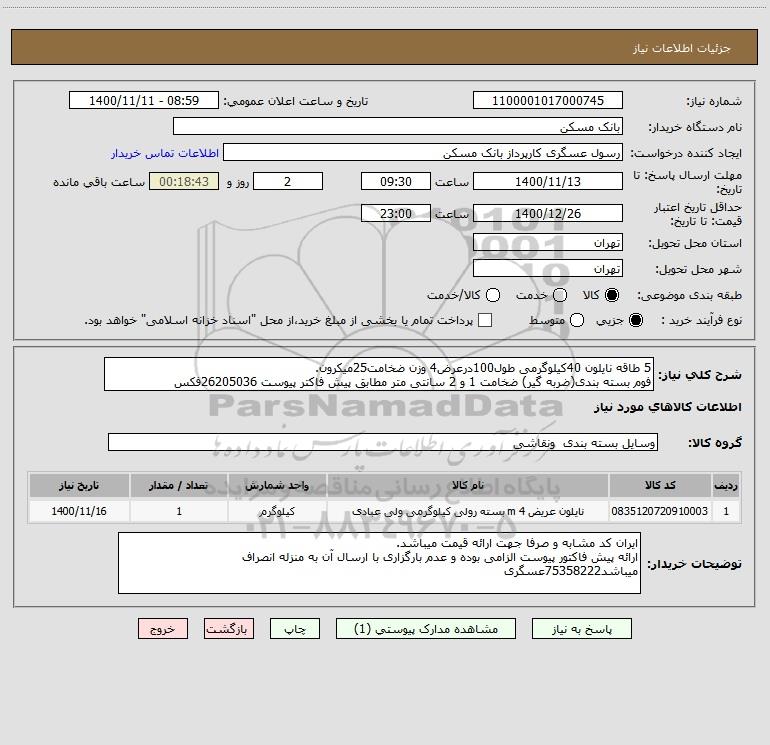Click the delivery city field تهران

coord(548,269)
